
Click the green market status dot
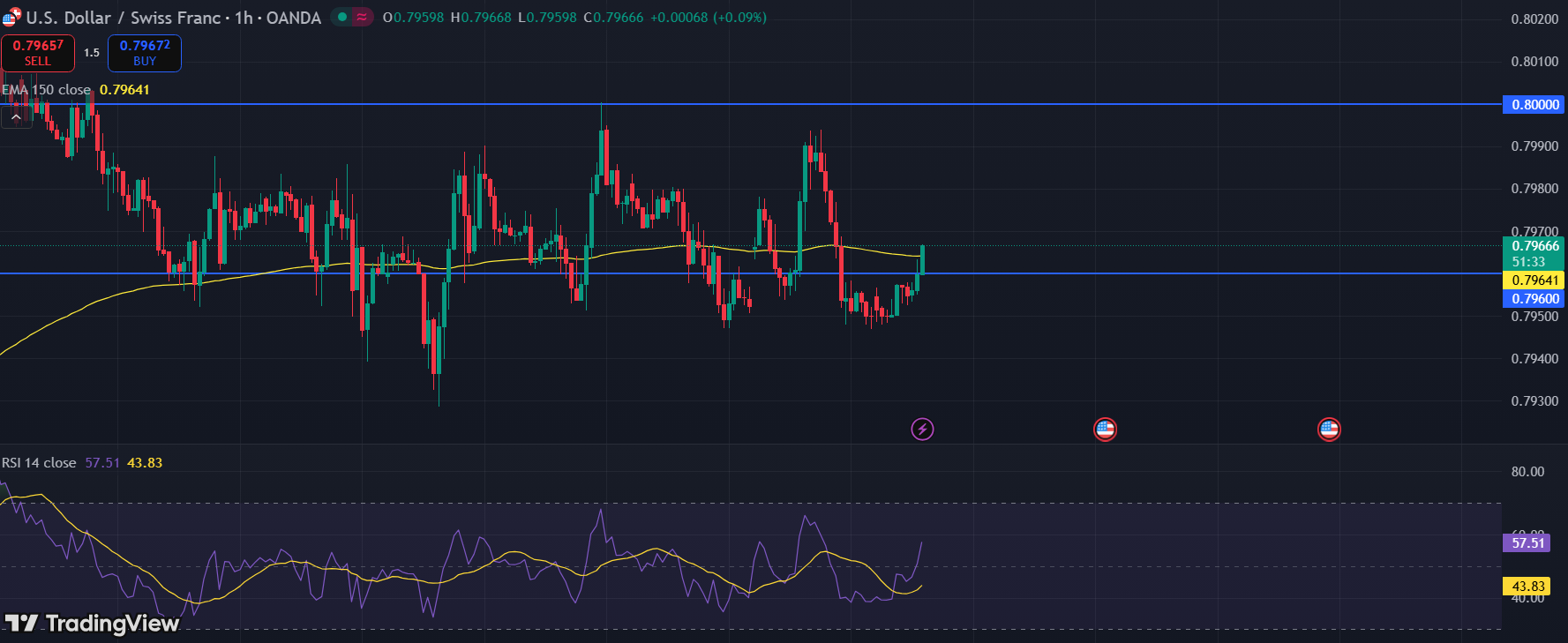click(342, 17)
